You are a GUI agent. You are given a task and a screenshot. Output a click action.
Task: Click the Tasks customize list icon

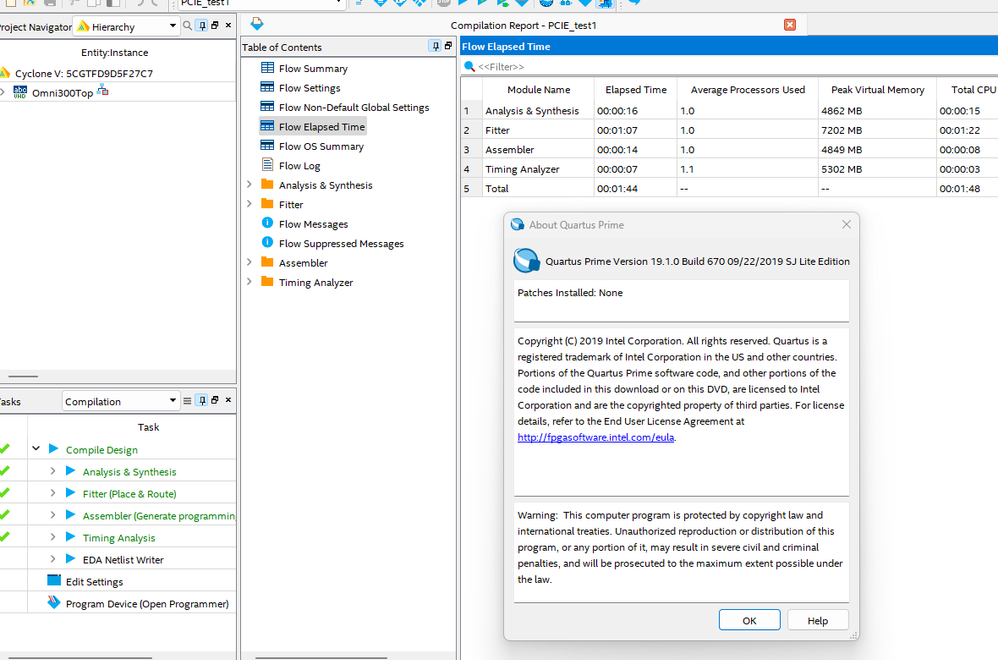point(187,400)
